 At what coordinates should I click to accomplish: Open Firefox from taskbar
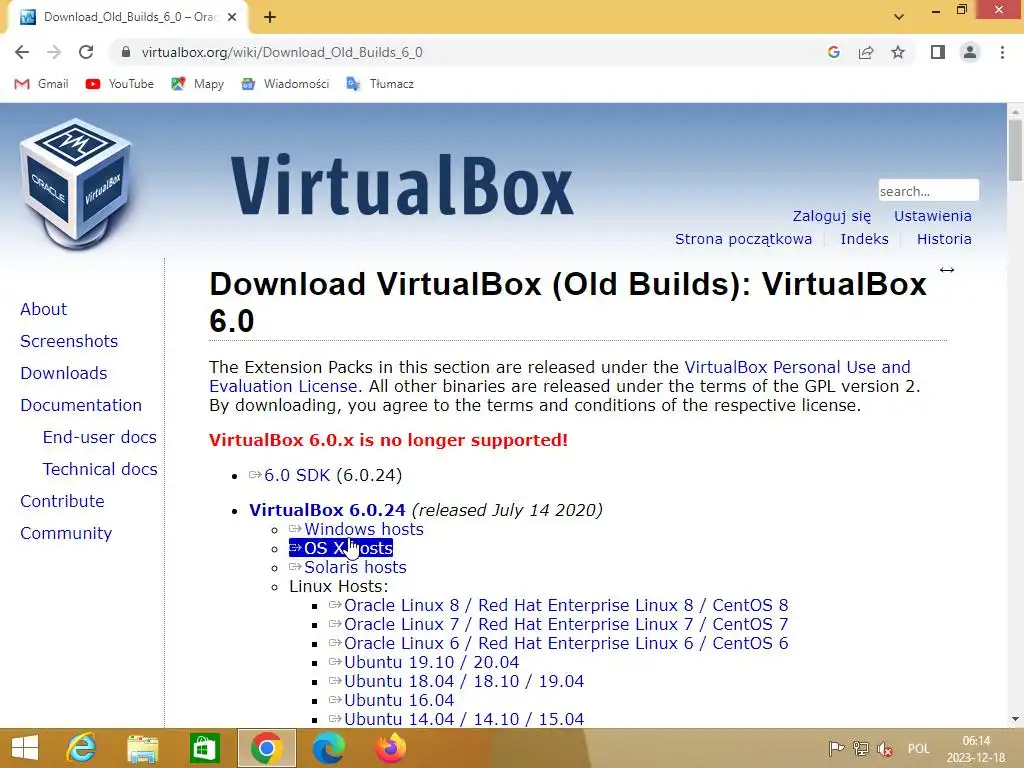391,748
